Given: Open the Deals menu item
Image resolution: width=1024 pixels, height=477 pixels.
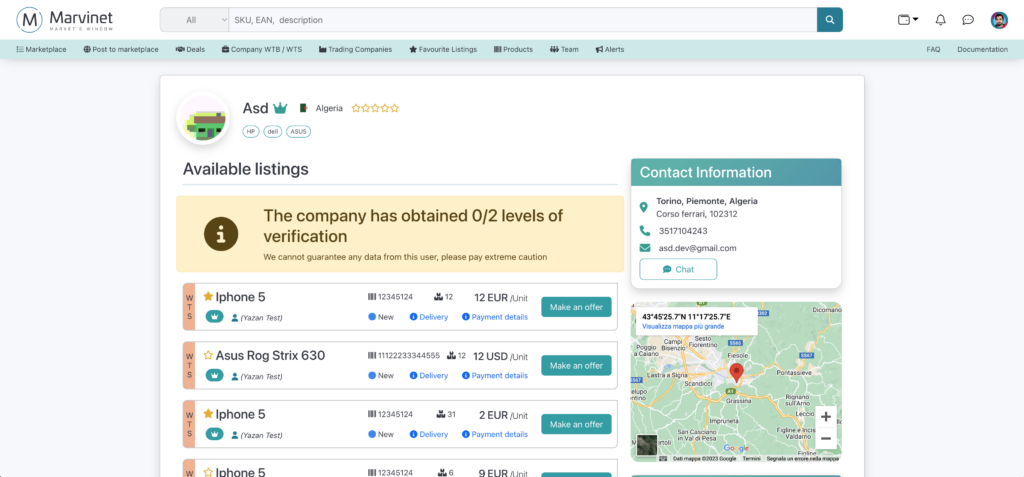Looking at the screenshot, I should pyautogui.click(x=190, y=49).
